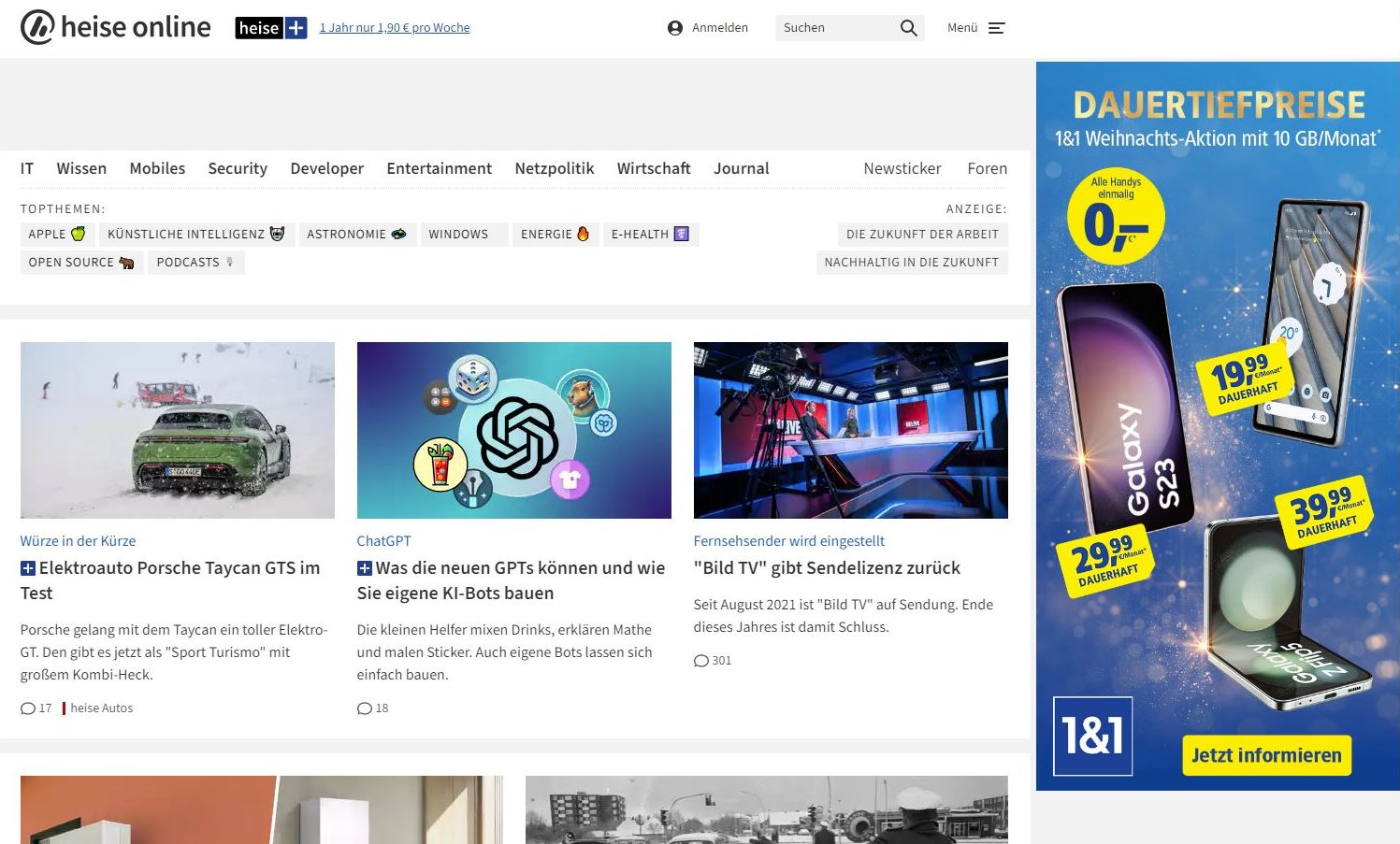
Task: Click the Anmelden user profile icon
Action: 675,28
